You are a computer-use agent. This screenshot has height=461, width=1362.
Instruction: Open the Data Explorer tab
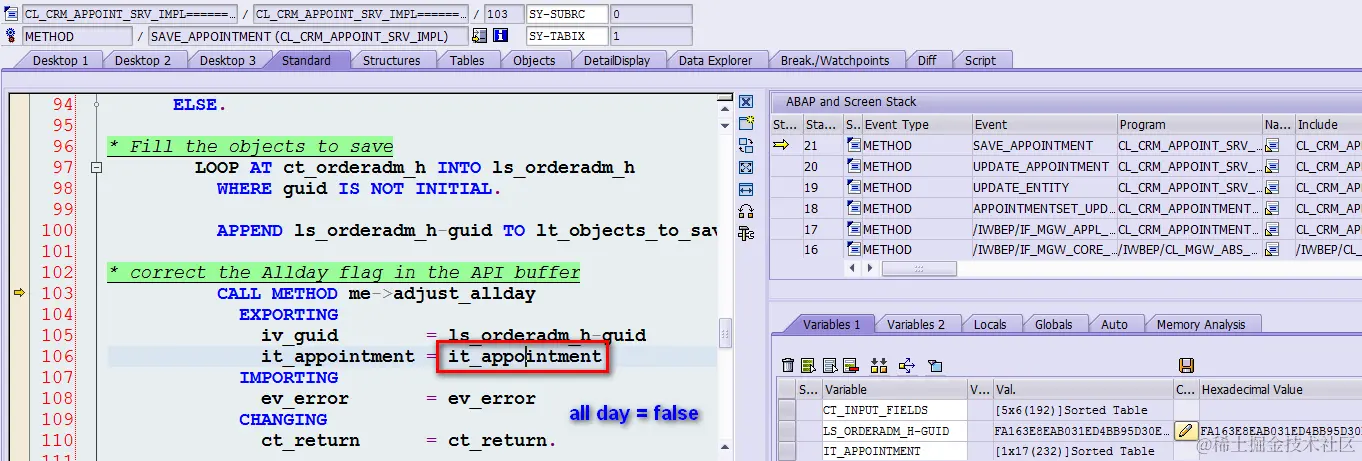click(x=715, y=60)
